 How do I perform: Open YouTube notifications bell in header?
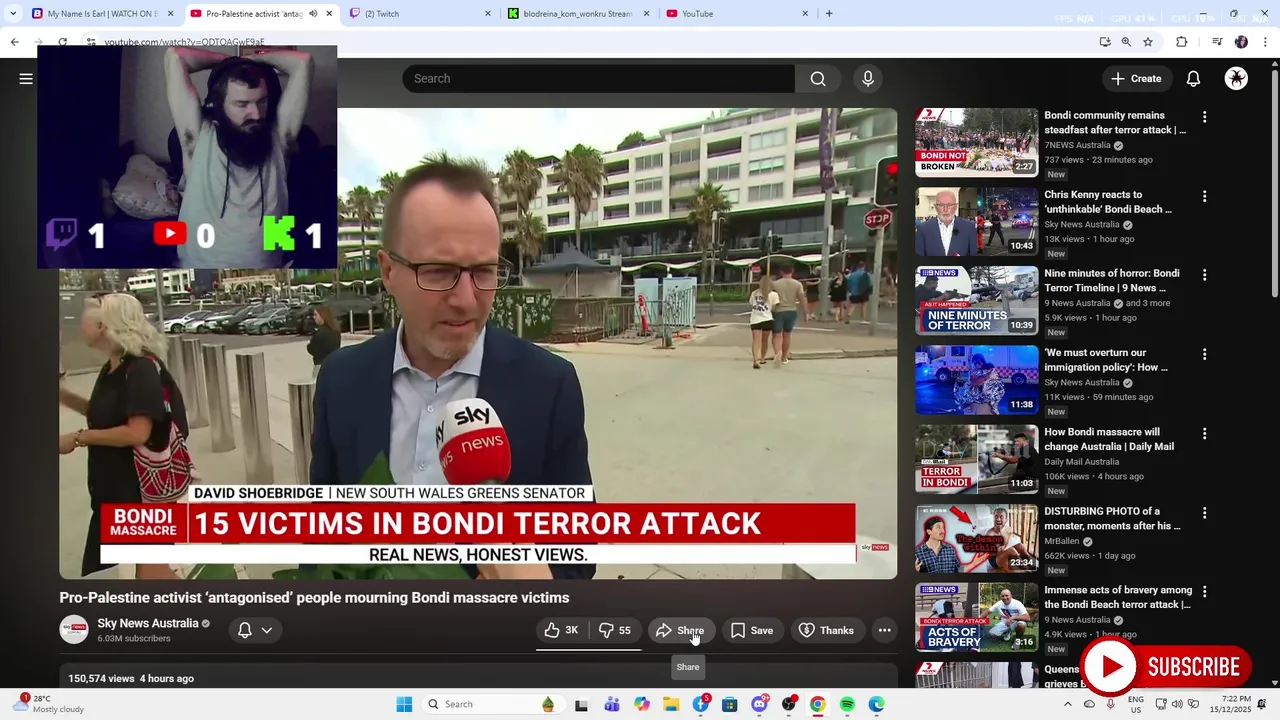[1193, 79]
